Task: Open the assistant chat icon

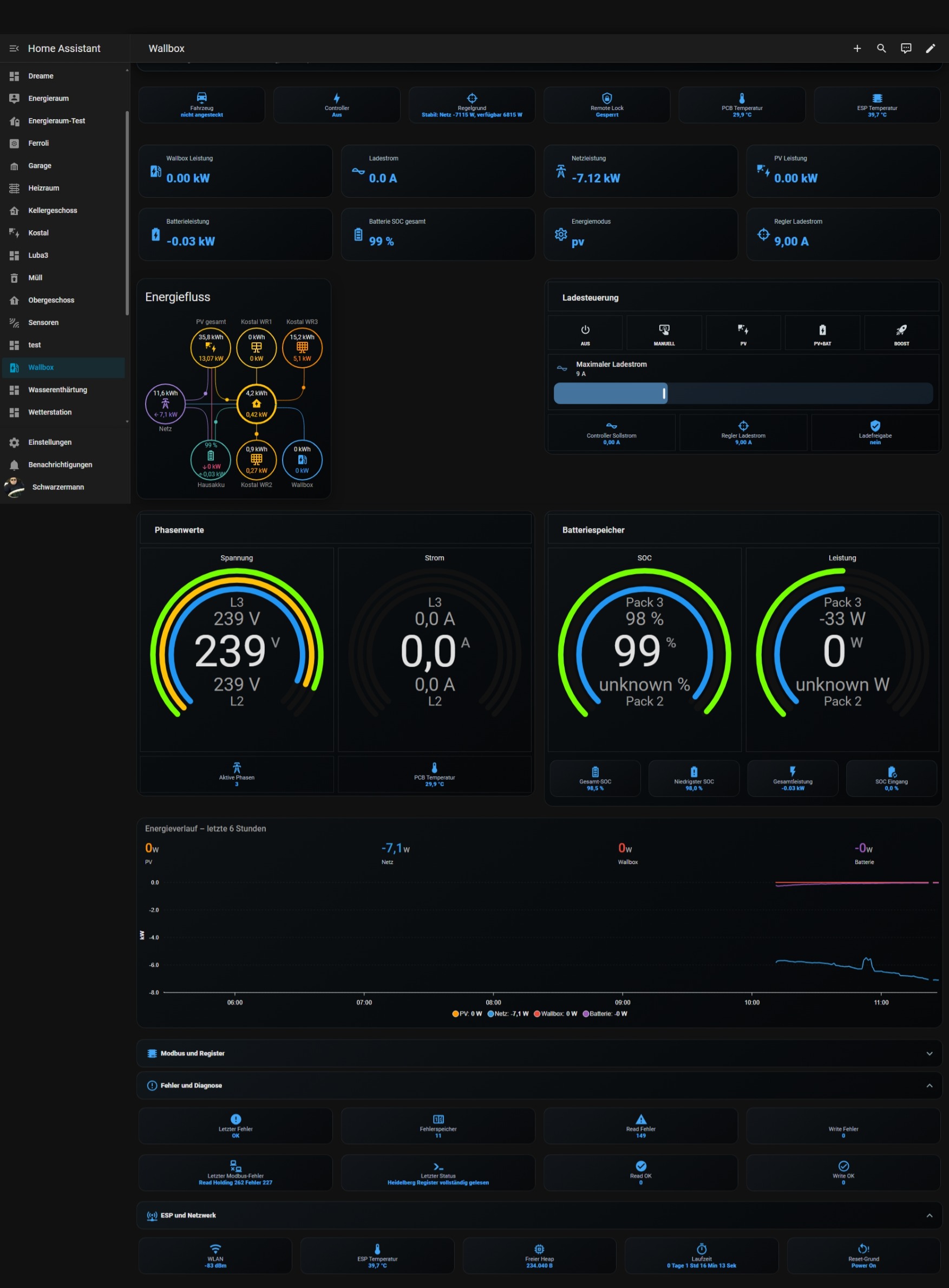Action: coord(906,48)
